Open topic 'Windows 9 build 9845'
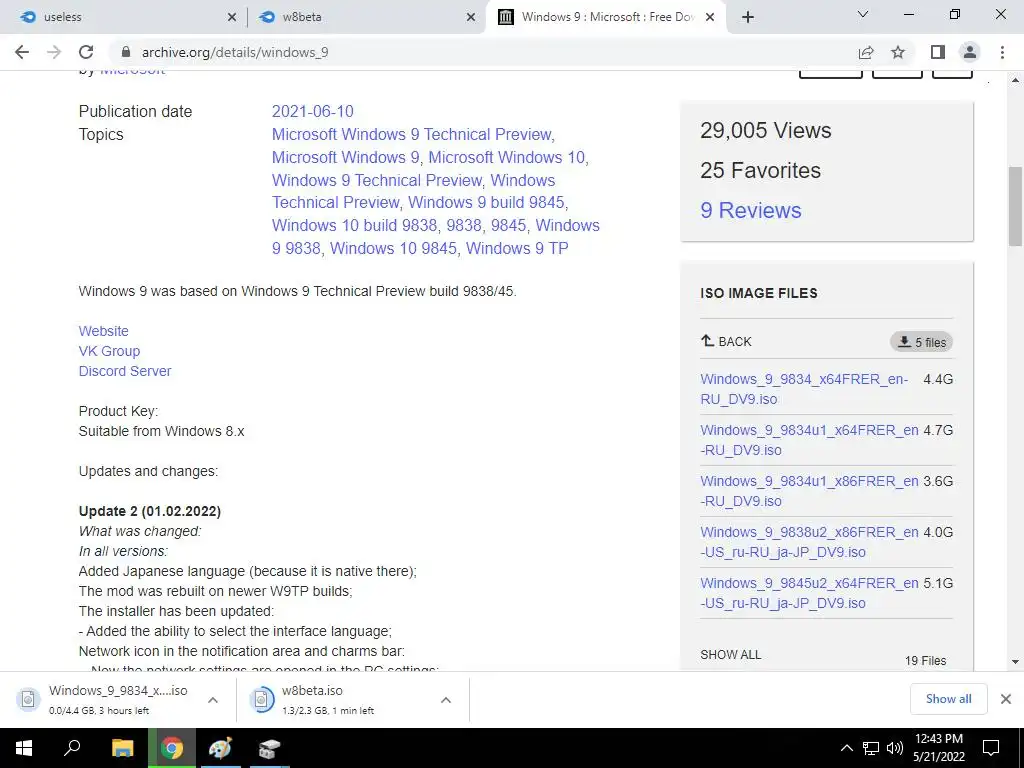1024x768 pixels. (x=487, y=202)
